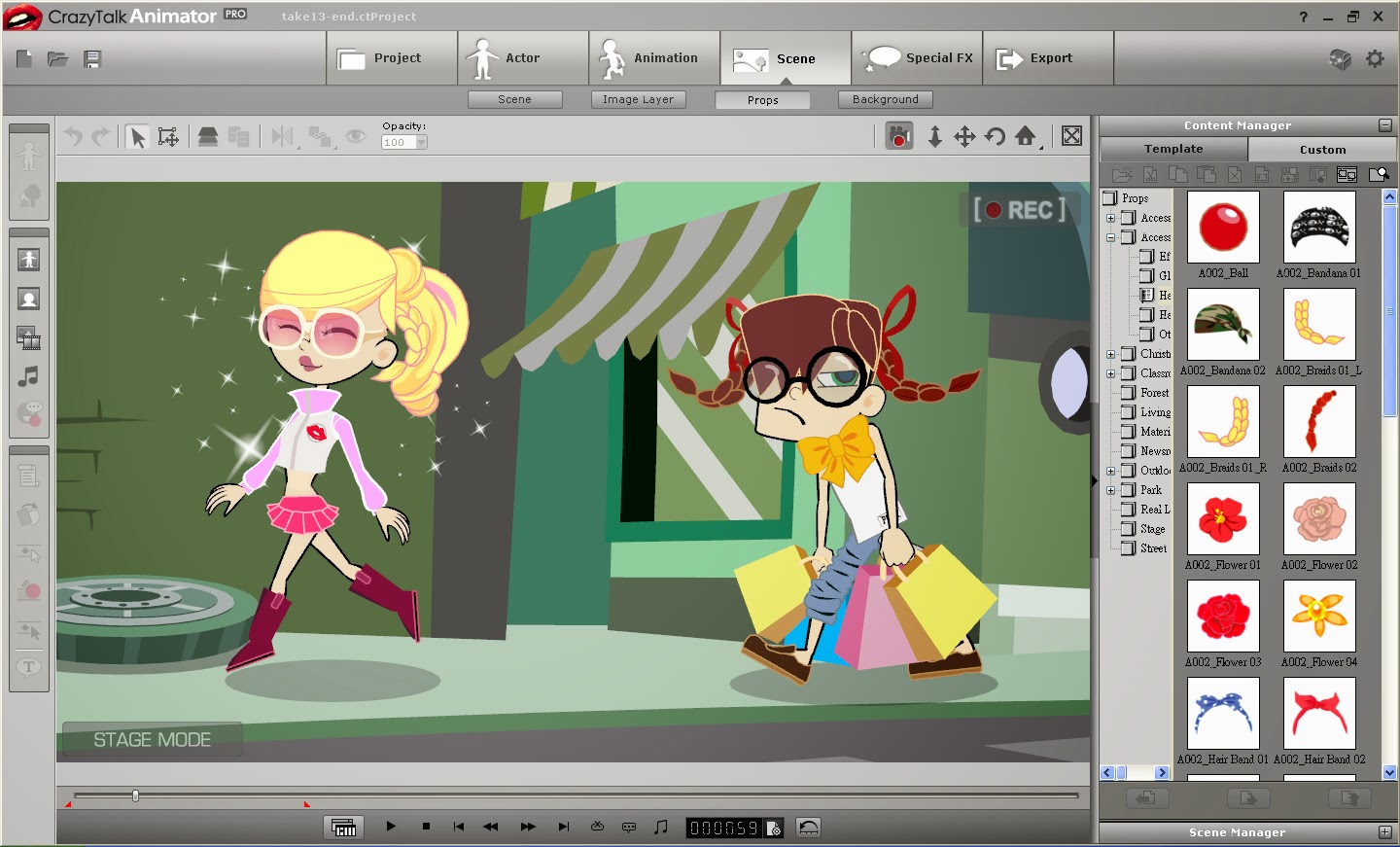Screen dimensions: 1400x847
Task: Click the Scene sub-button
Action: 515,99
